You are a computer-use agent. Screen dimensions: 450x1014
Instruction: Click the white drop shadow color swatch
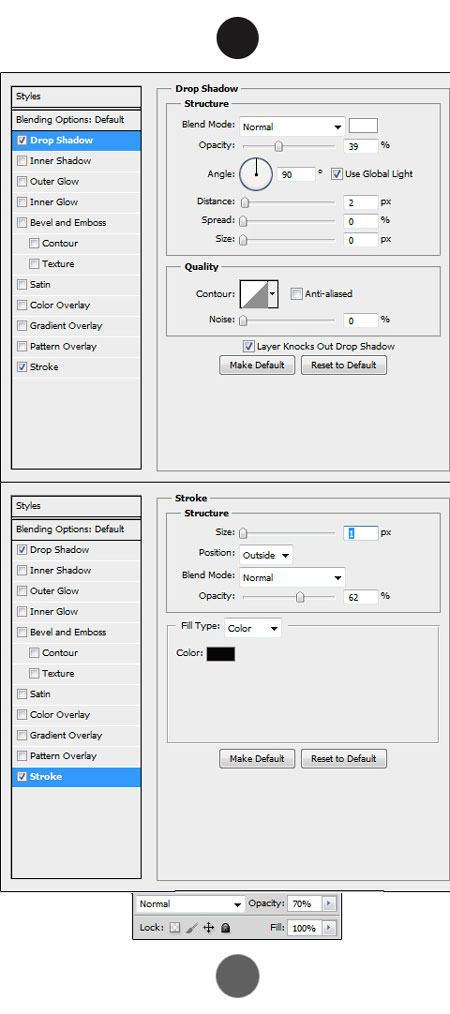(363, 125)
